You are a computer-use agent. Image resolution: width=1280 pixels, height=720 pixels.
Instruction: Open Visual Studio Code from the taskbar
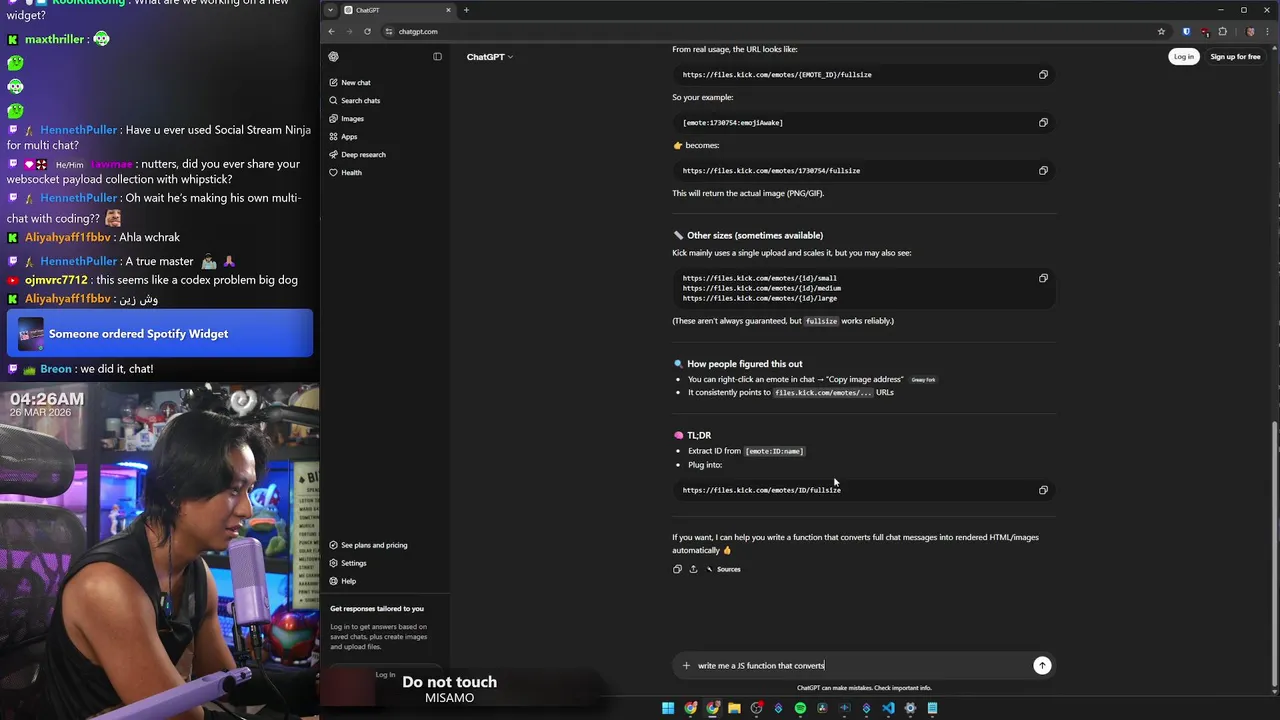(x=888, y=708)
